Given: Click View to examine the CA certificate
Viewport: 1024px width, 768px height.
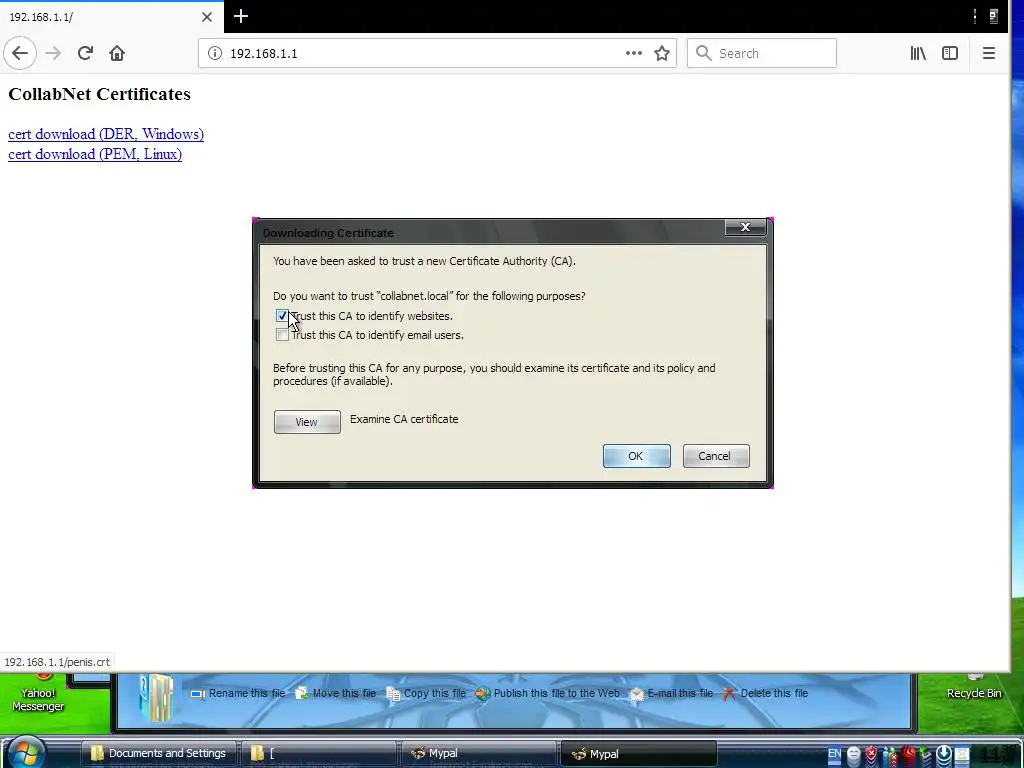Looking at the screenshot, I should tap(307, 422).
